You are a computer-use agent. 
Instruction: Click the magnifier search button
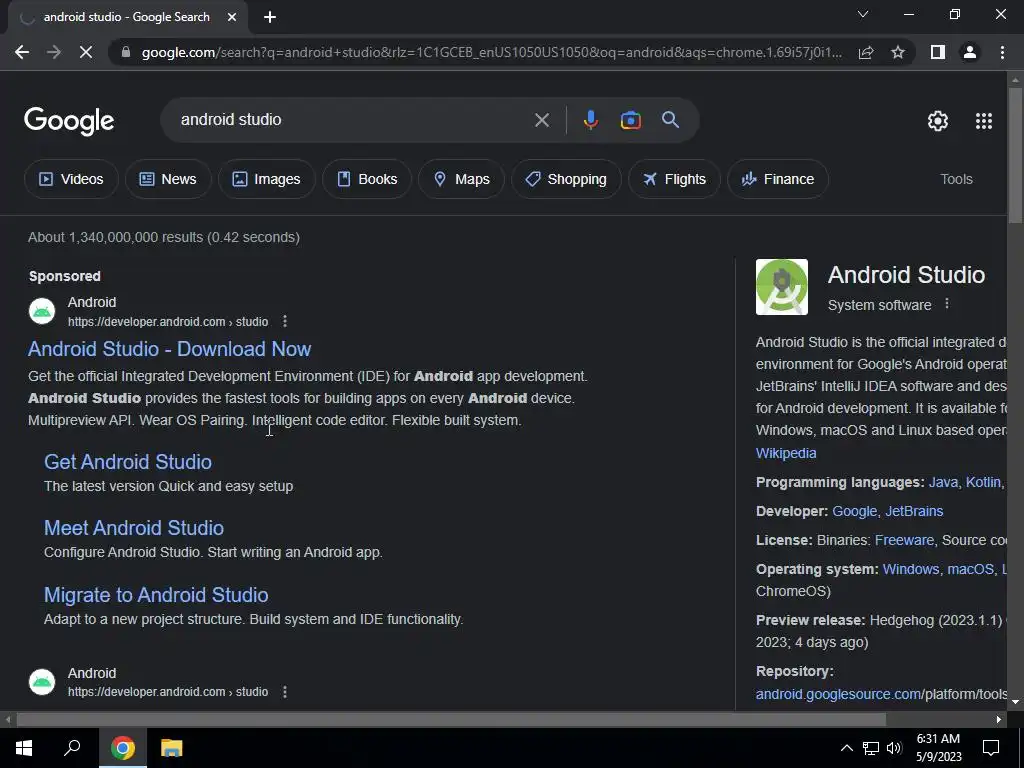[671, 120]
